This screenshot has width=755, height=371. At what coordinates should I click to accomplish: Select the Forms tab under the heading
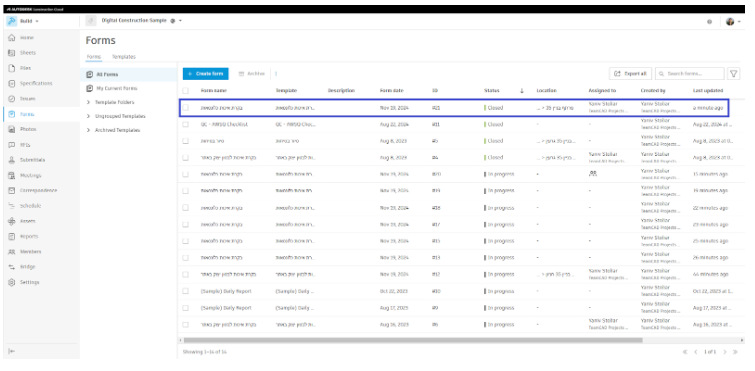point(93,57)
